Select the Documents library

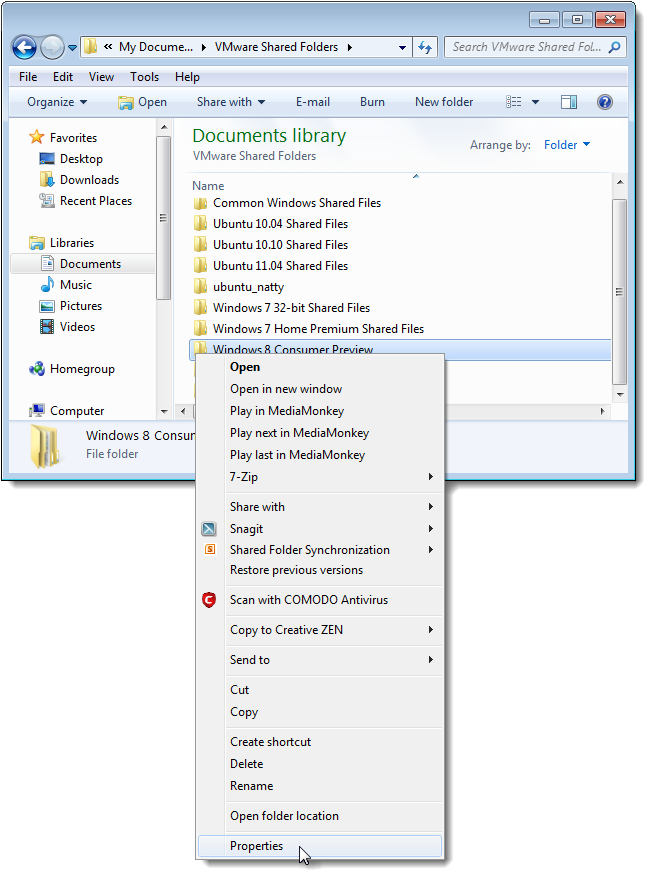(82, 264)
